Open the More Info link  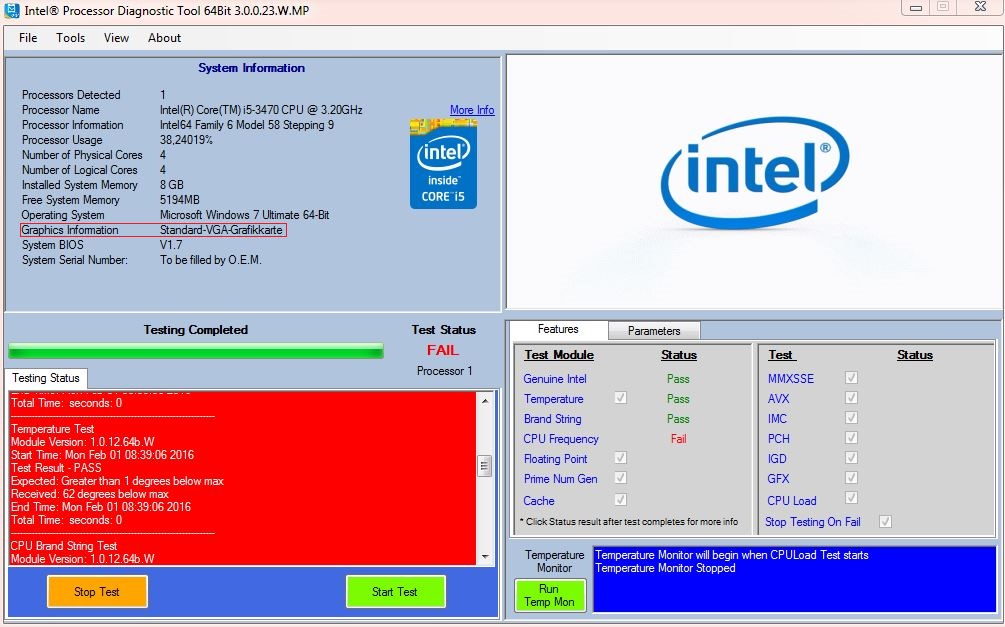pos(472,110)
